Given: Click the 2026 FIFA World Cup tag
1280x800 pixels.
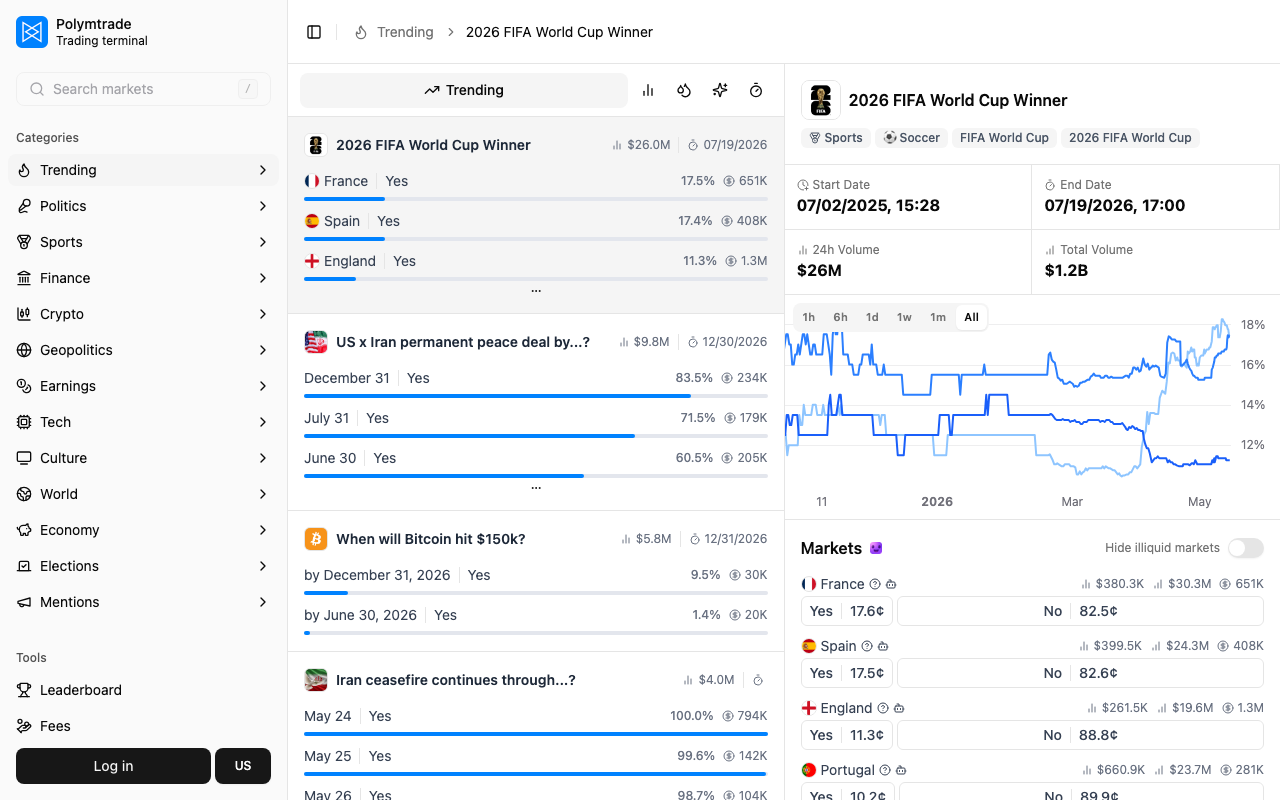Looking at the screenshot, I should (1130, 138).
